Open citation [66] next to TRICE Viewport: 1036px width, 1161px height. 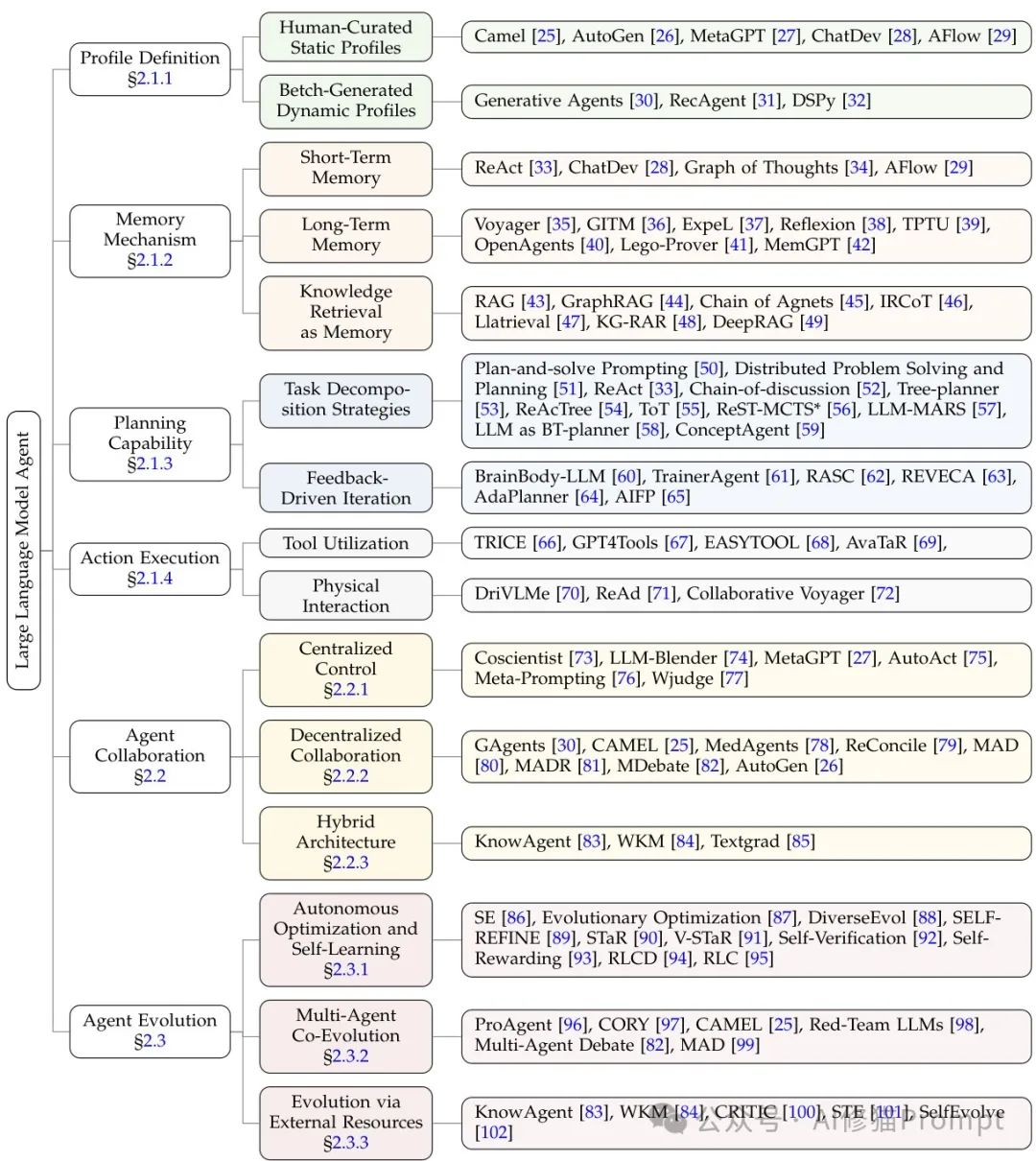[x=547, y=543]
